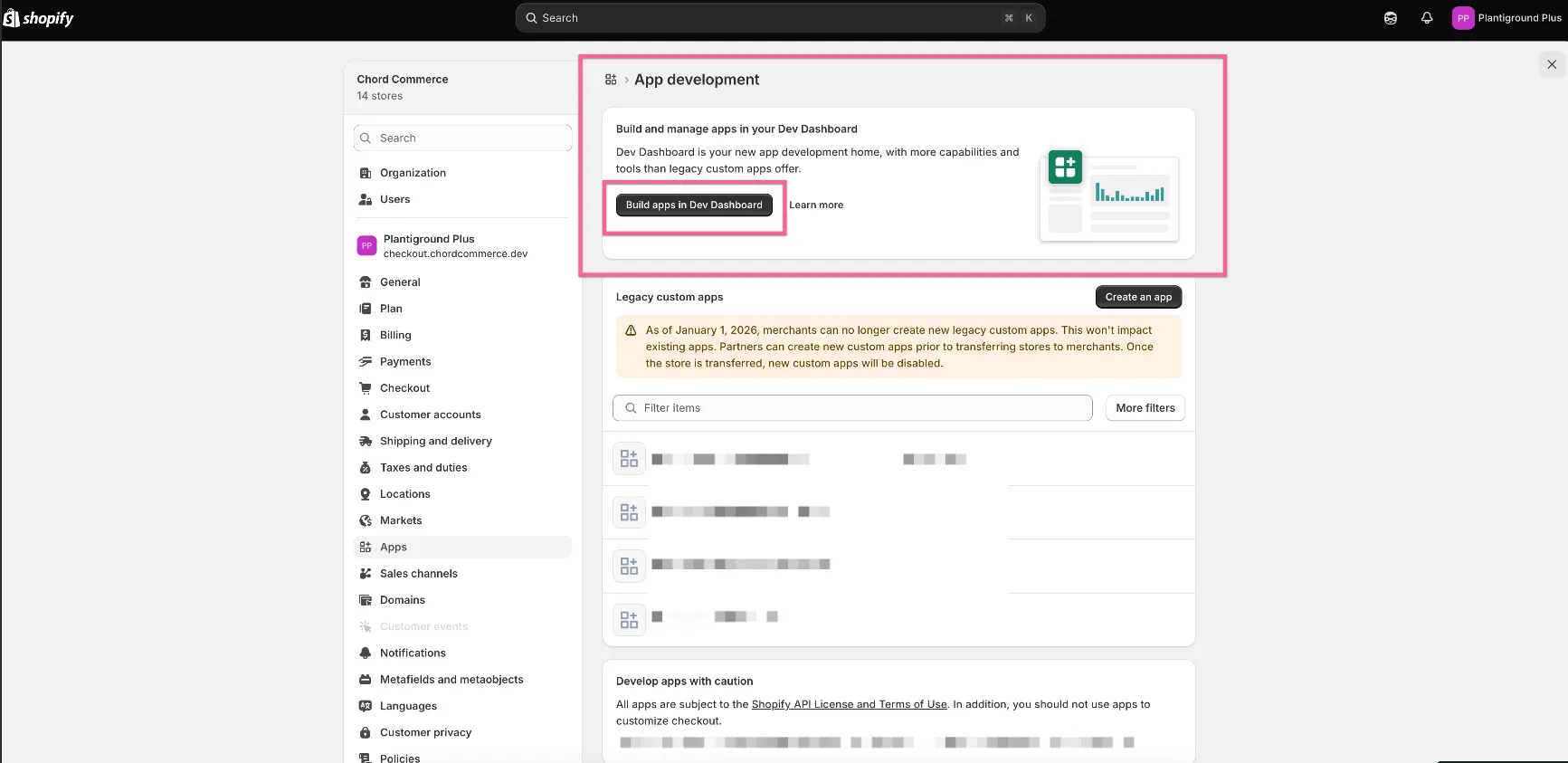Open Markets settings
This screenshot has width=1568, height=763.
(x=462, y=520)
